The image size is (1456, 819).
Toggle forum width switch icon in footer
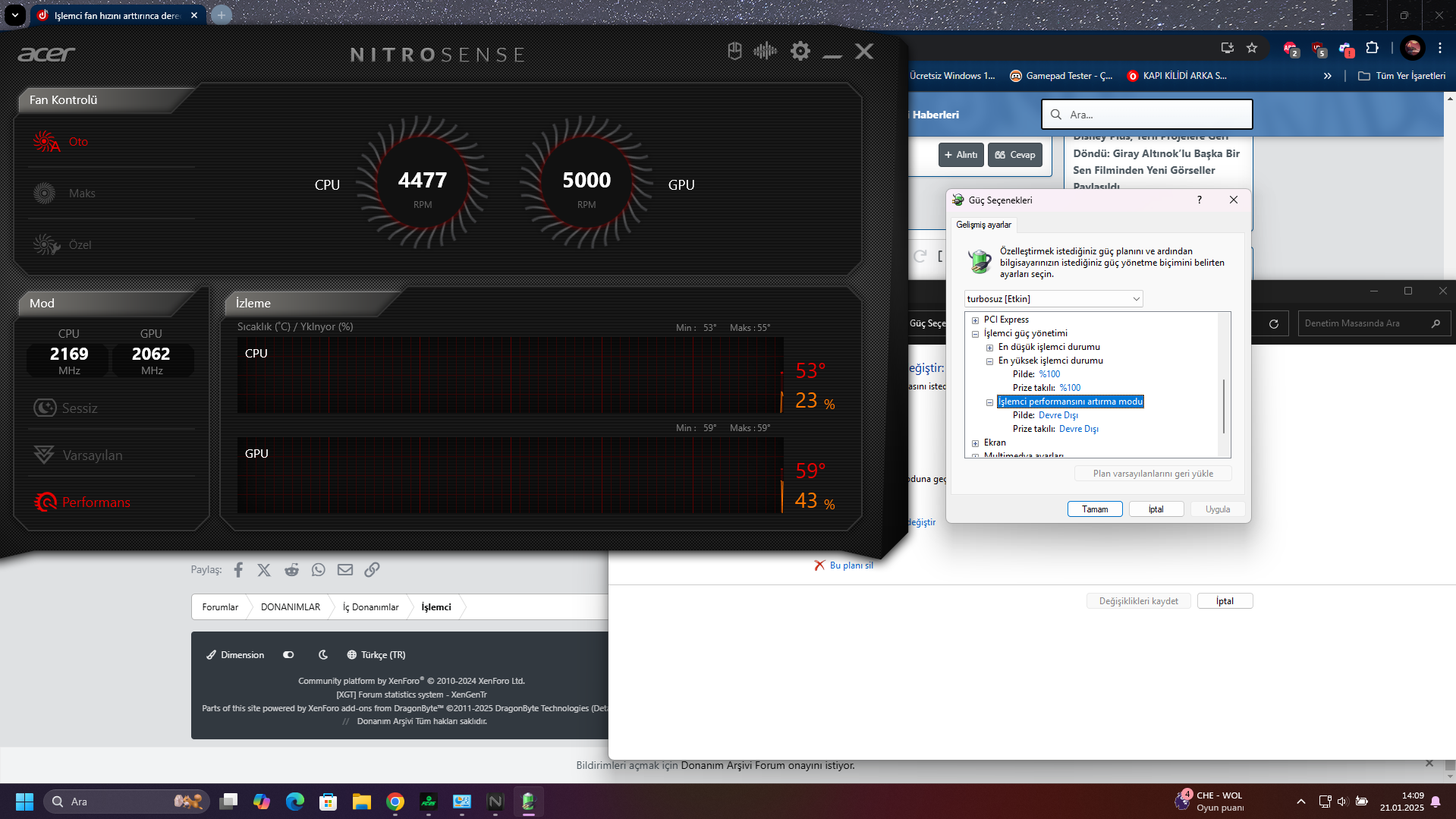pos(288,655)
